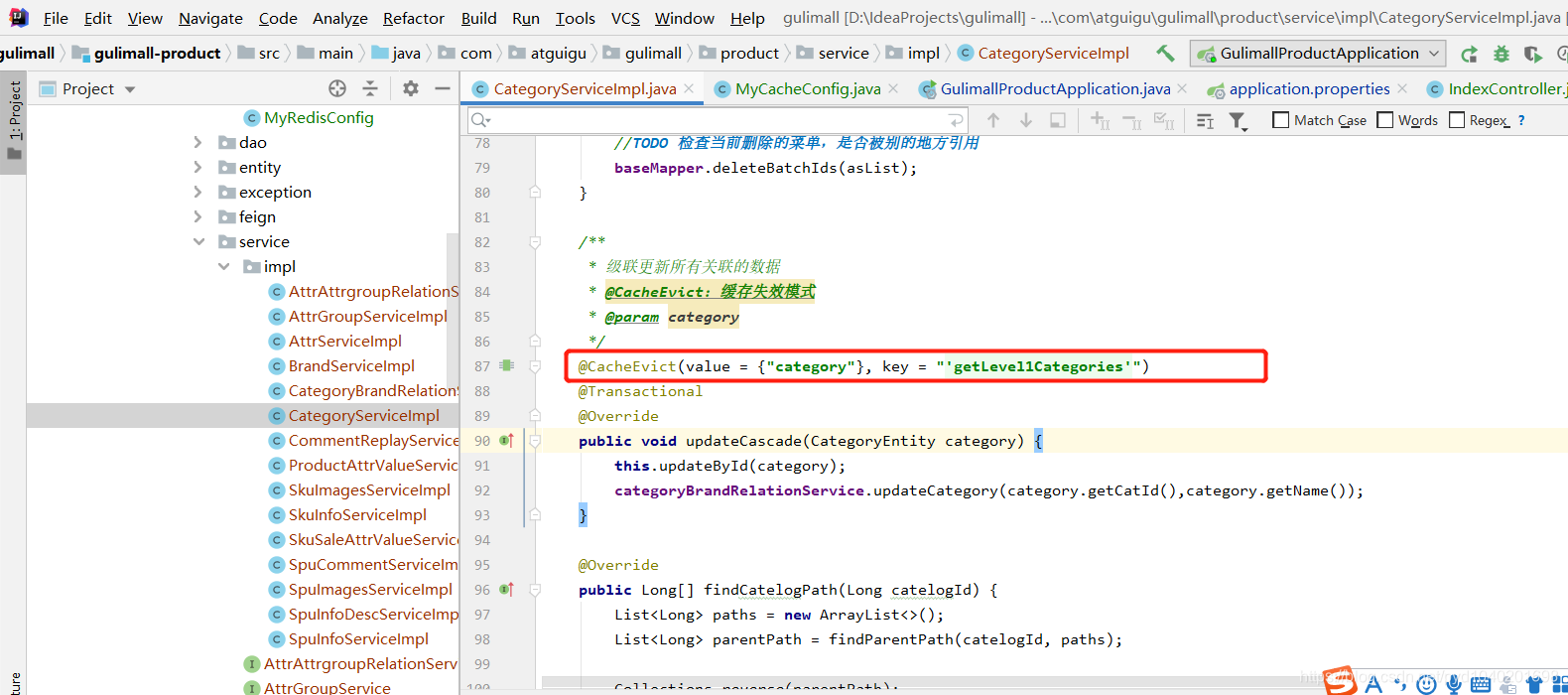Fold the Javadoc comment at line 82

(x=535, y=241)
